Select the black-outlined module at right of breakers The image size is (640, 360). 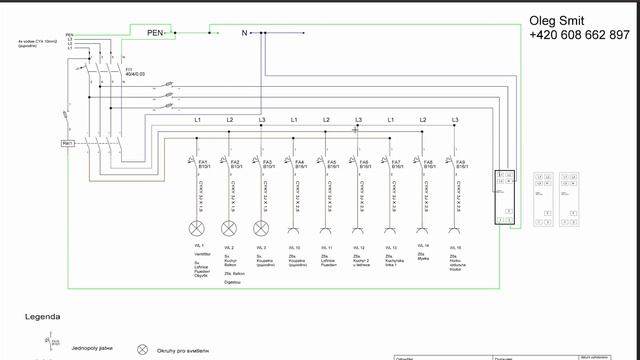[x=505, y=197]
